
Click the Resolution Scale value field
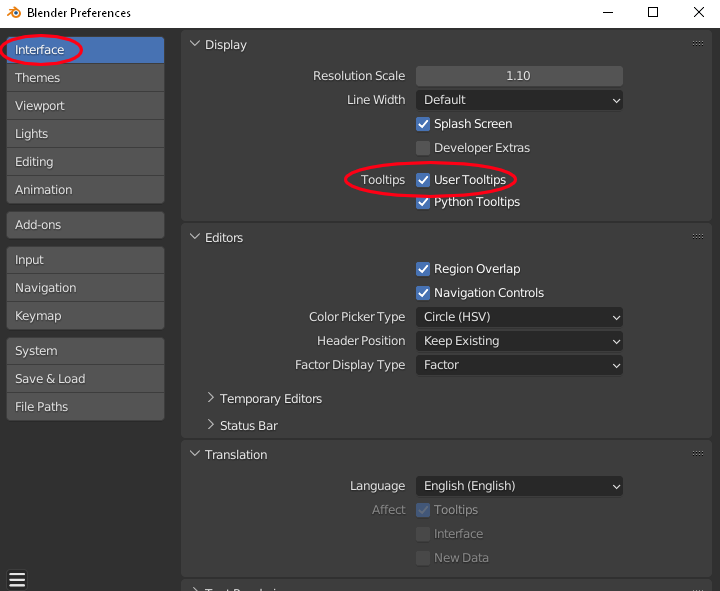point(519,76)
